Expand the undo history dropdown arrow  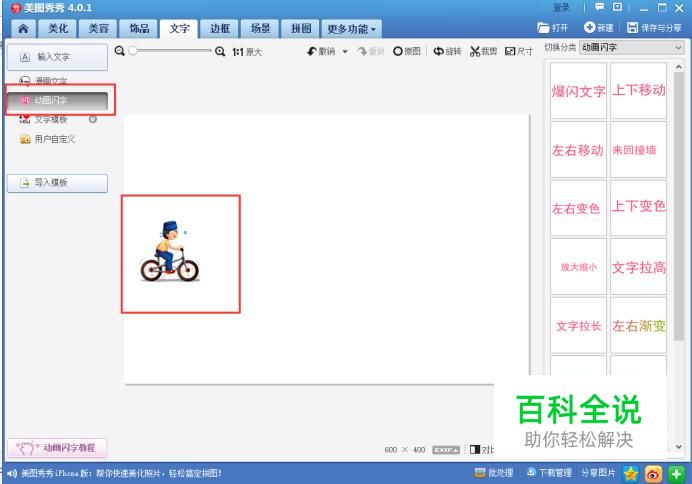[x=345, y=52]
